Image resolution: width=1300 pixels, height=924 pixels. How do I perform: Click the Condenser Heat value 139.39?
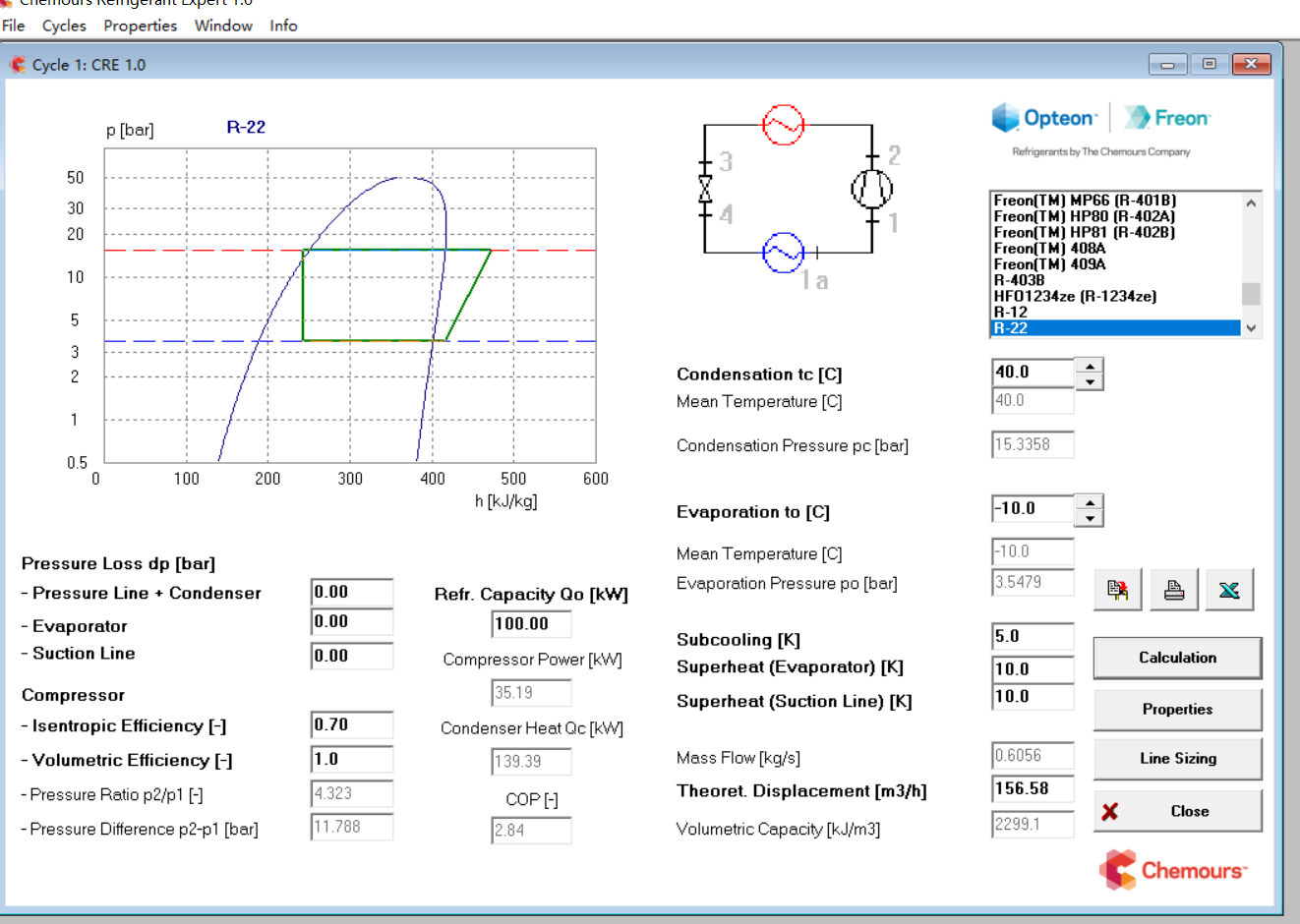pyautogui.click(x=531, y=762)
